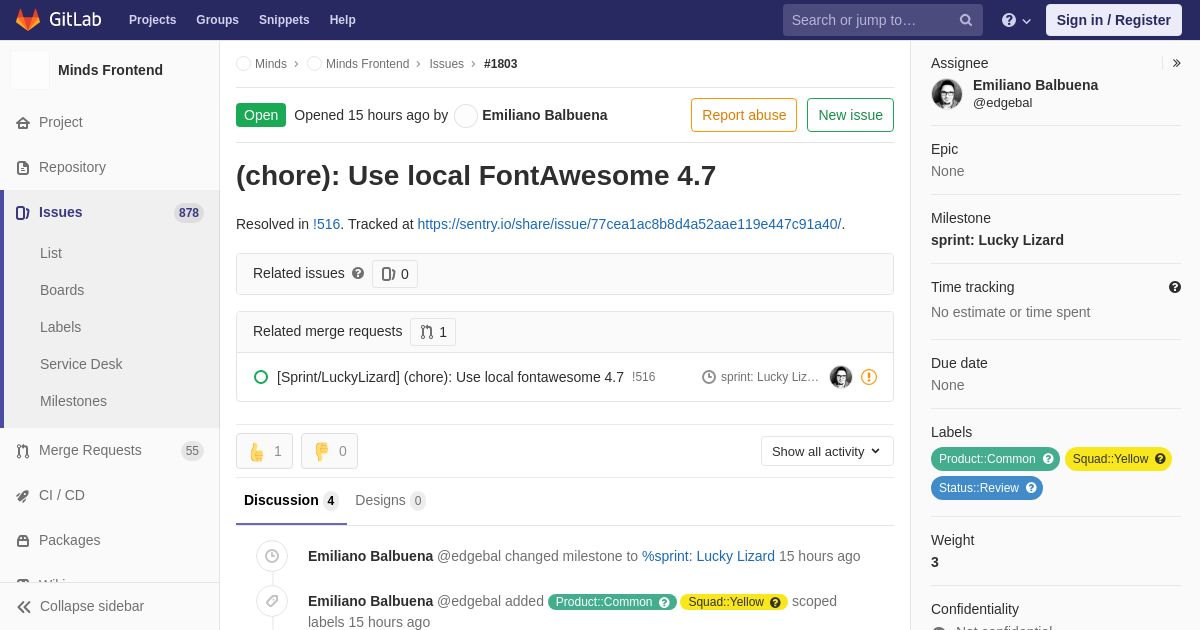The height and width of the screenshot is (630, 1200).
Task: Click the Merge Requests sidebar icon
Action: (x=23, y=451)
